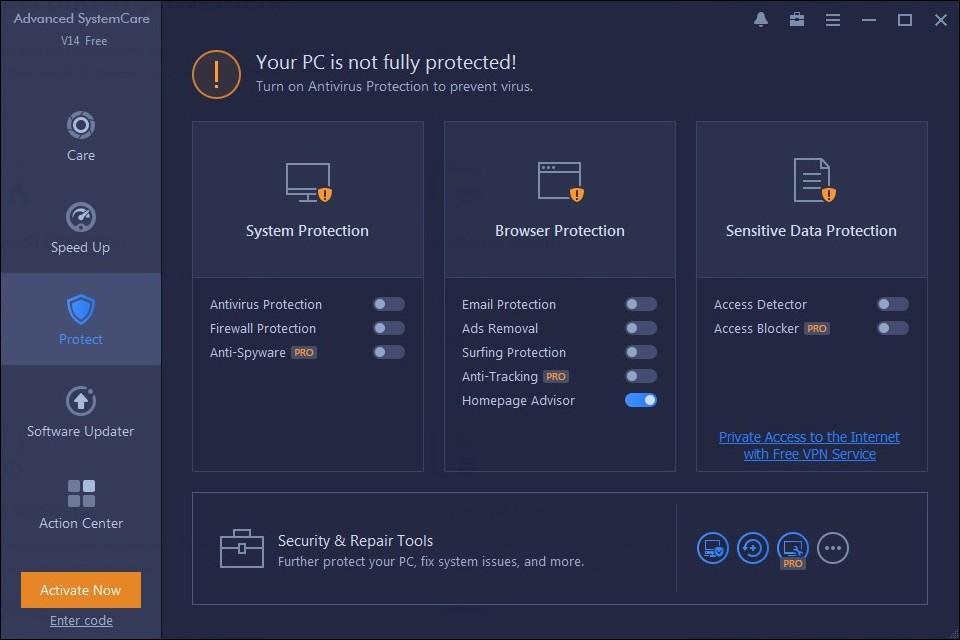Open the Software Updater tab label
The height and width of the screenshot is (640, 960).
(80, 431)
